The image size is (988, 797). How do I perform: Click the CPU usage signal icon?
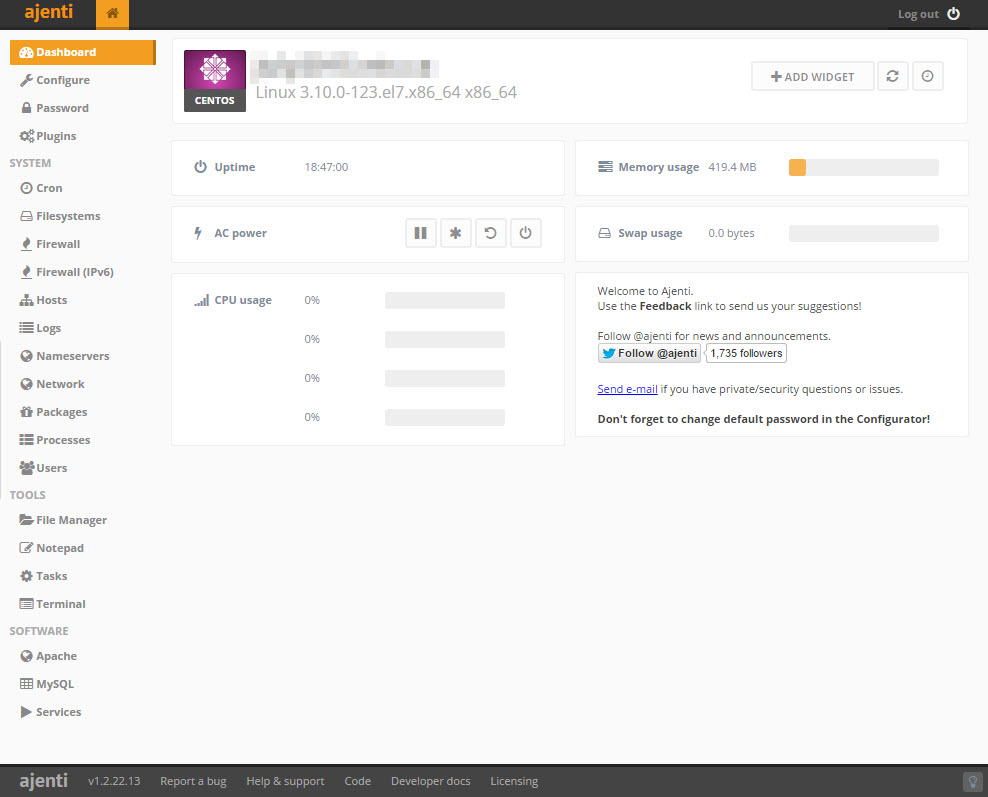(x=202, y=300)
